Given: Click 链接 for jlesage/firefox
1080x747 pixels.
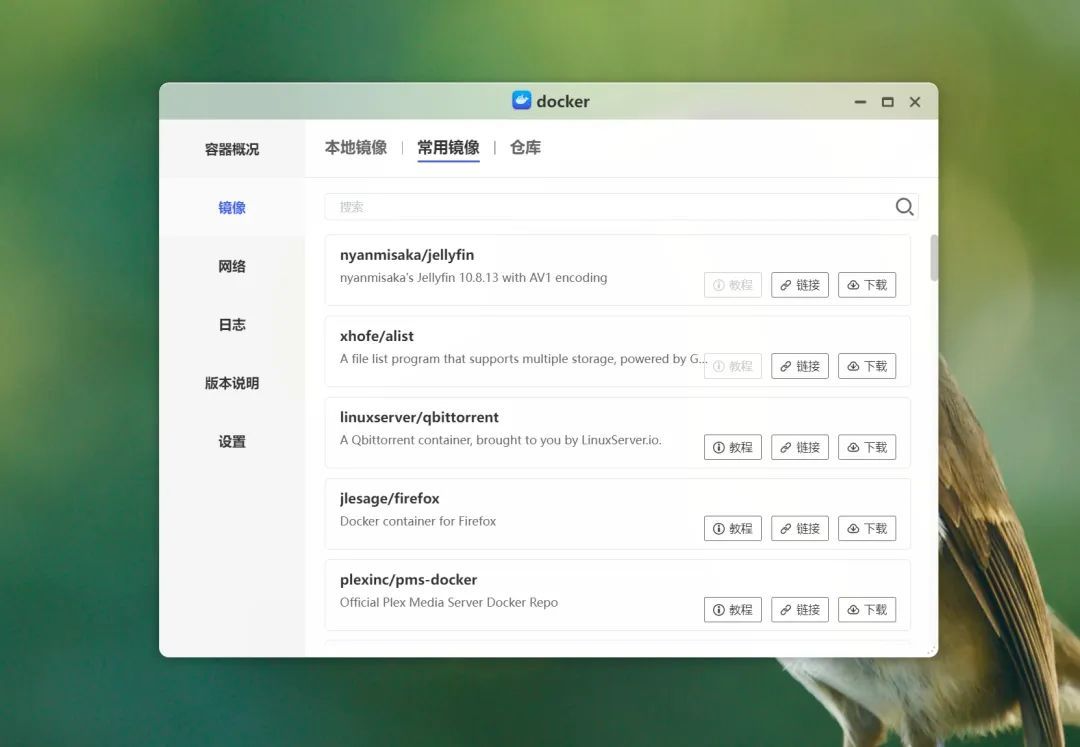Looking at the screenshot, I should tap(800, 529).
